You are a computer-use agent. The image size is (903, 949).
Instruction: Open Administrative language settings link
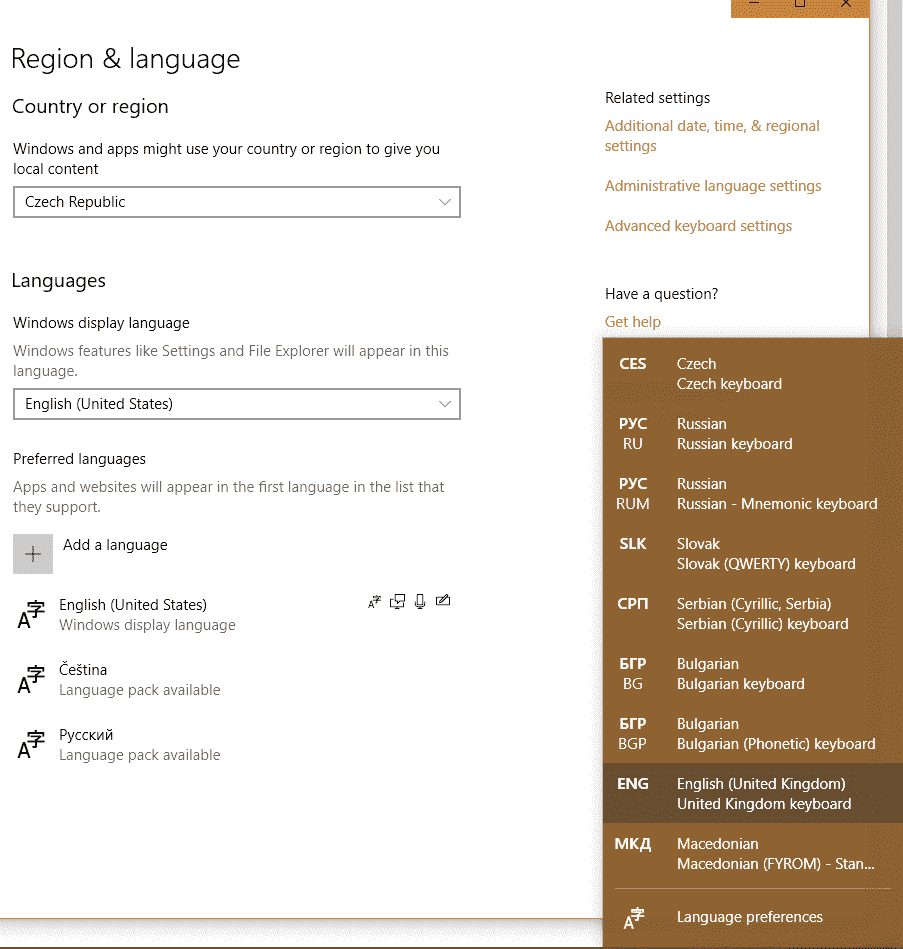coord(713,186)
